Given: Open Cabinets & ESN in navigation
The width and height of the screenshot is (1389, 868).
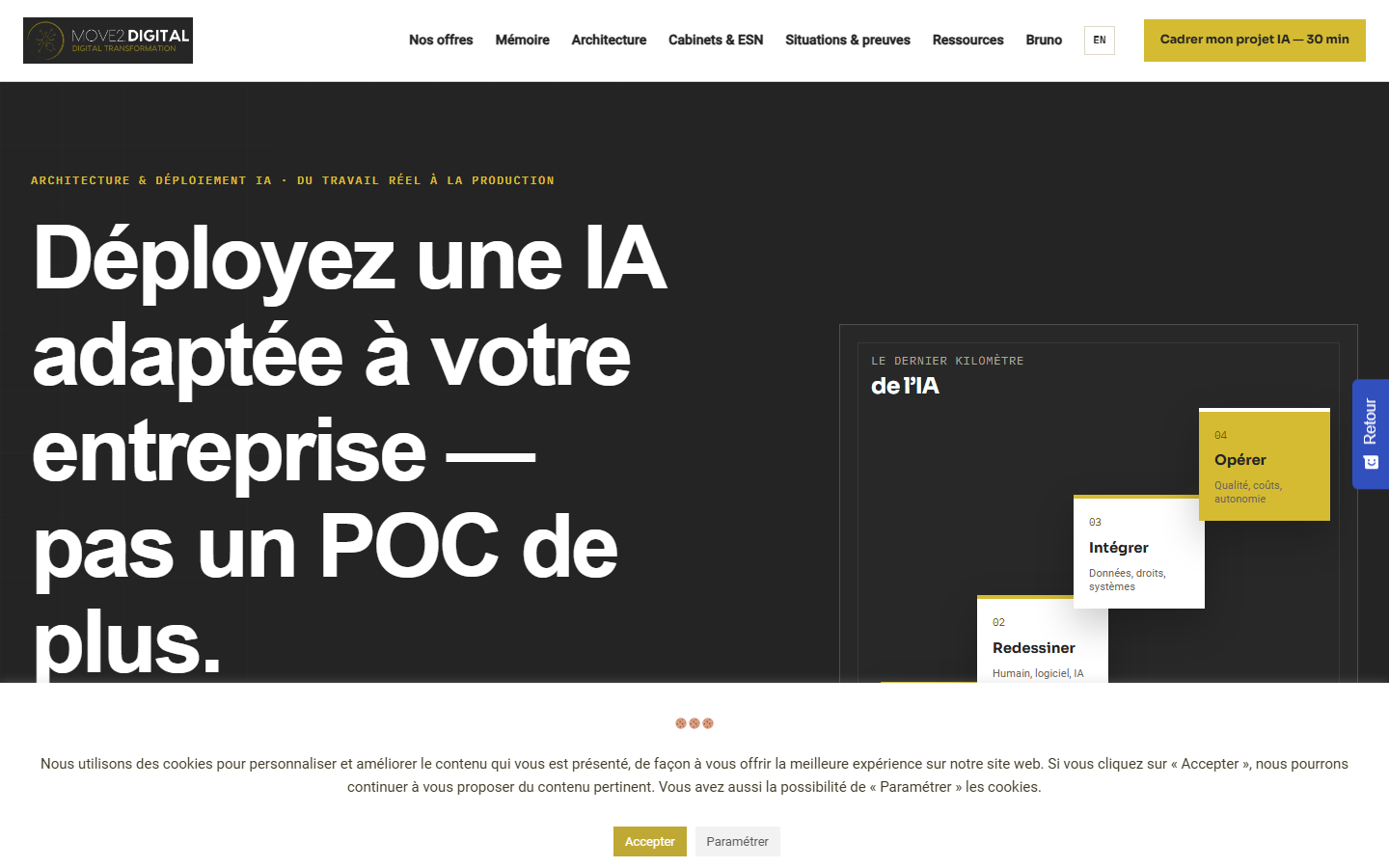Looking at the screenshot, I should [716, 40].
